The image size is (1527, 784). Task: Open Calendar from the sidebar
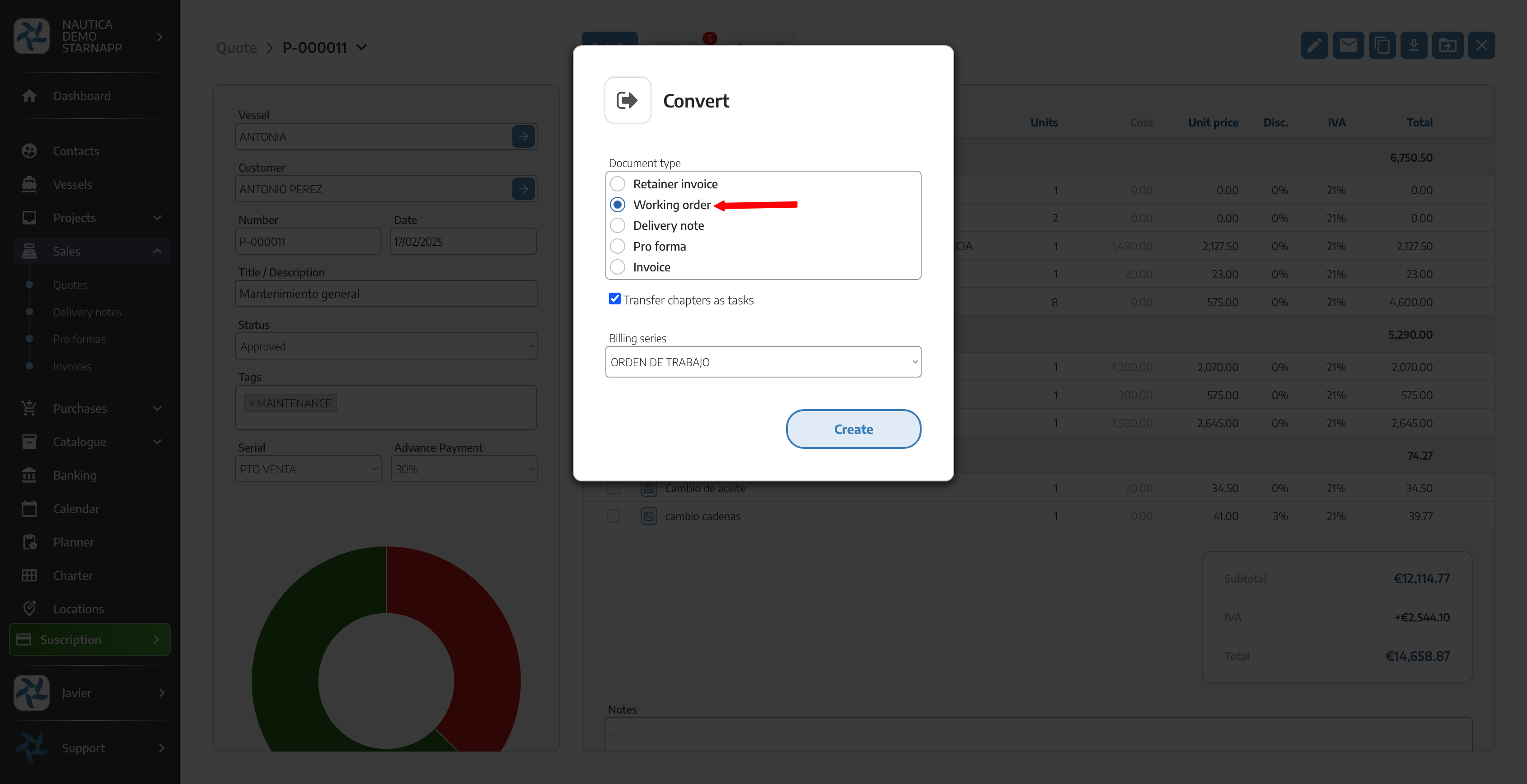(x=76, y=509)
